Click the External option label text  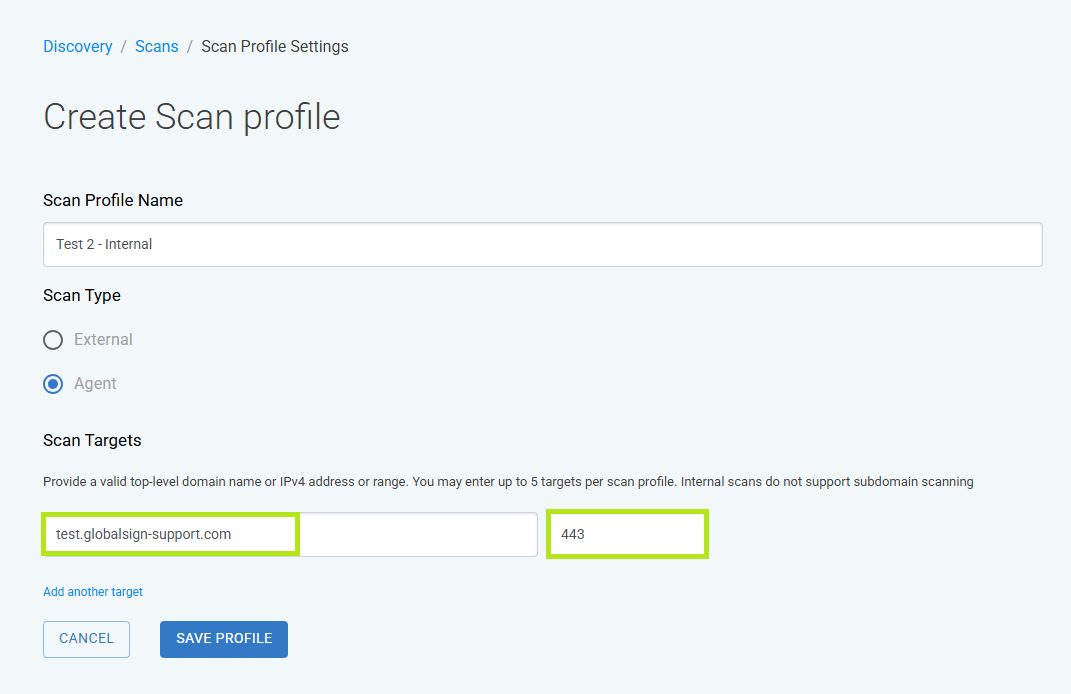103,339
